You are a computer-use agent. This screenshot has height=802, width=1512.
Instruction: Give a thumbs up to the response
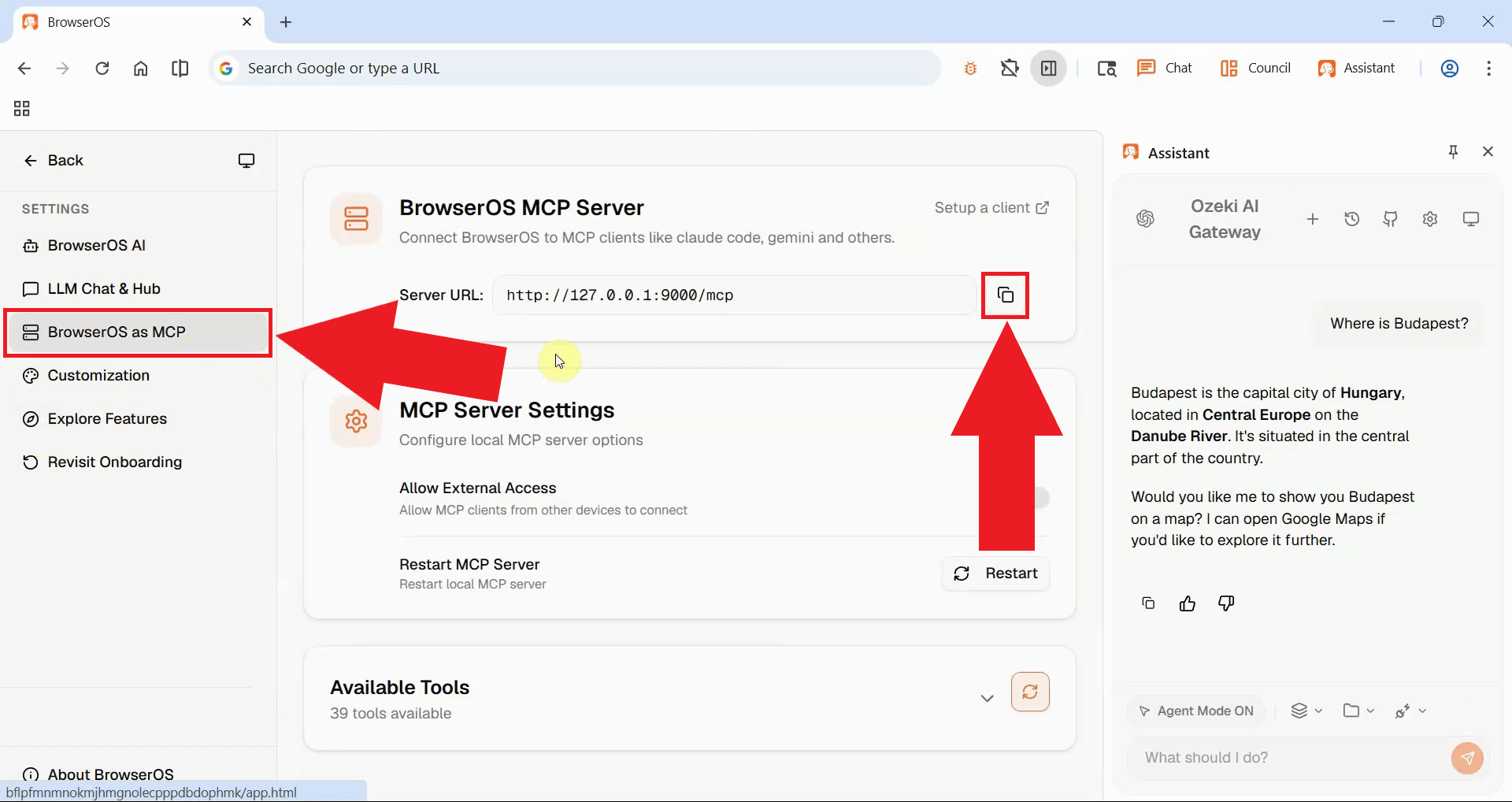click(x=1187, y=603)
